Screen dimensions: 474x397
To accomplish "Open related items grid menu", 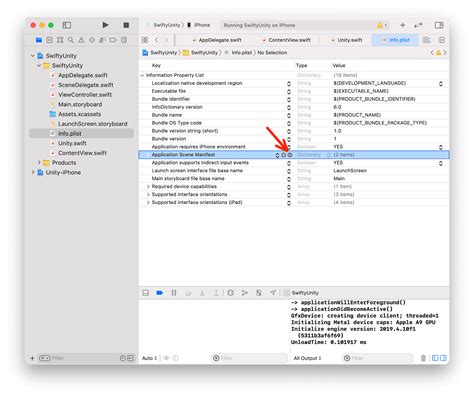I will (x=145, y=40).
